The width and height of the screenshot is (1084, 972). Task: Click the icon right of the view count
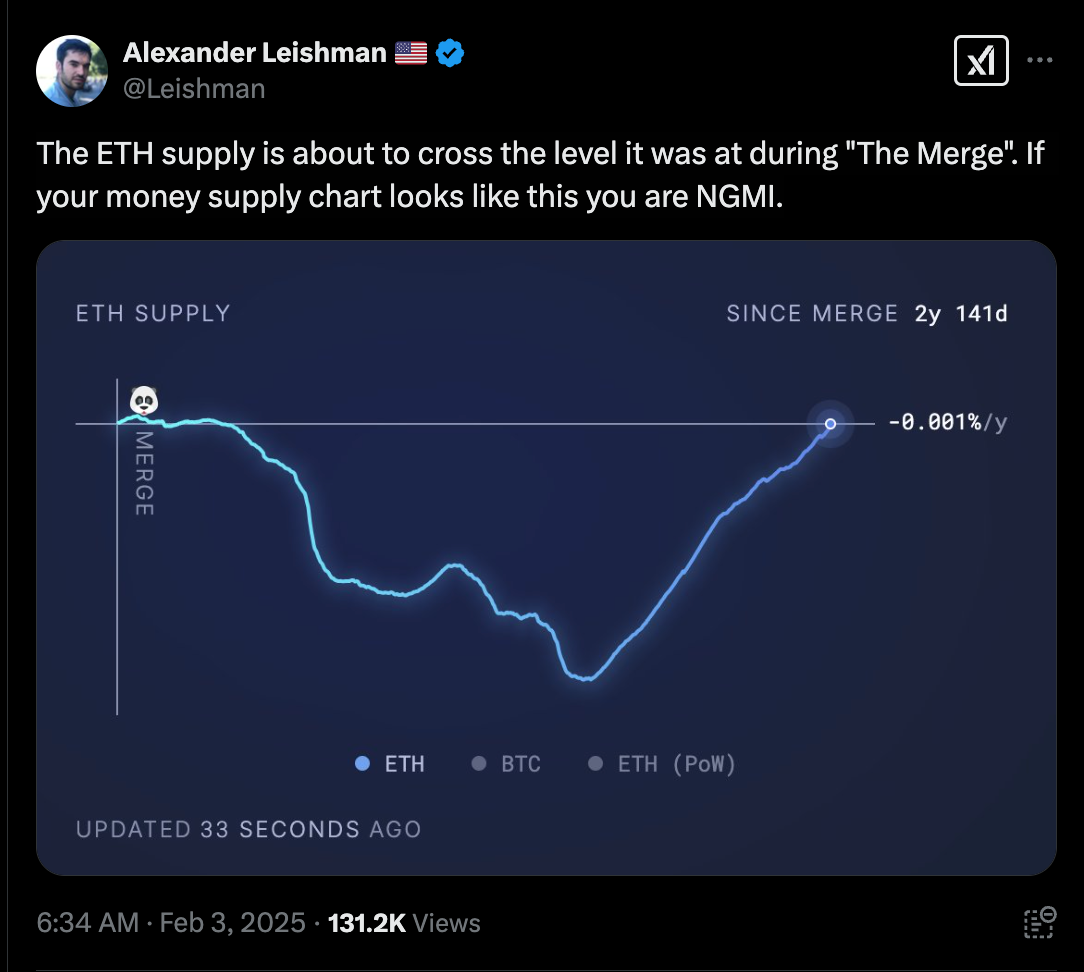pyautogui.click(x=1040, y=921)
